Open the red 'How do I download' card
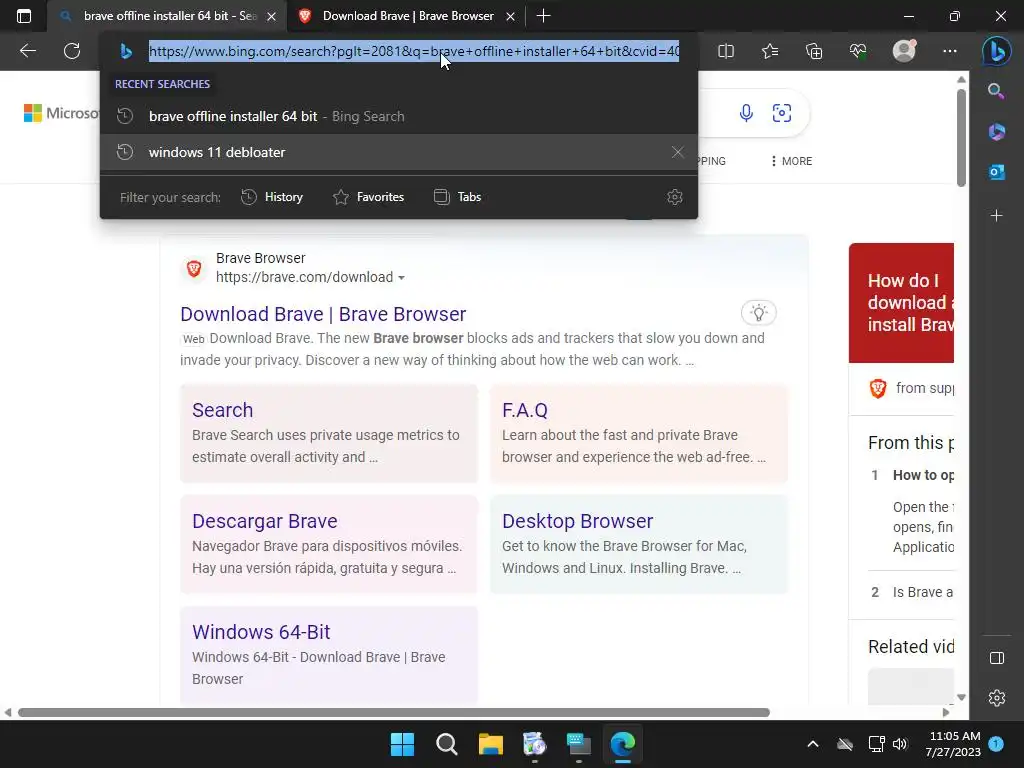This screenshot has height=768, width=1024. click(x=901, y=303)
